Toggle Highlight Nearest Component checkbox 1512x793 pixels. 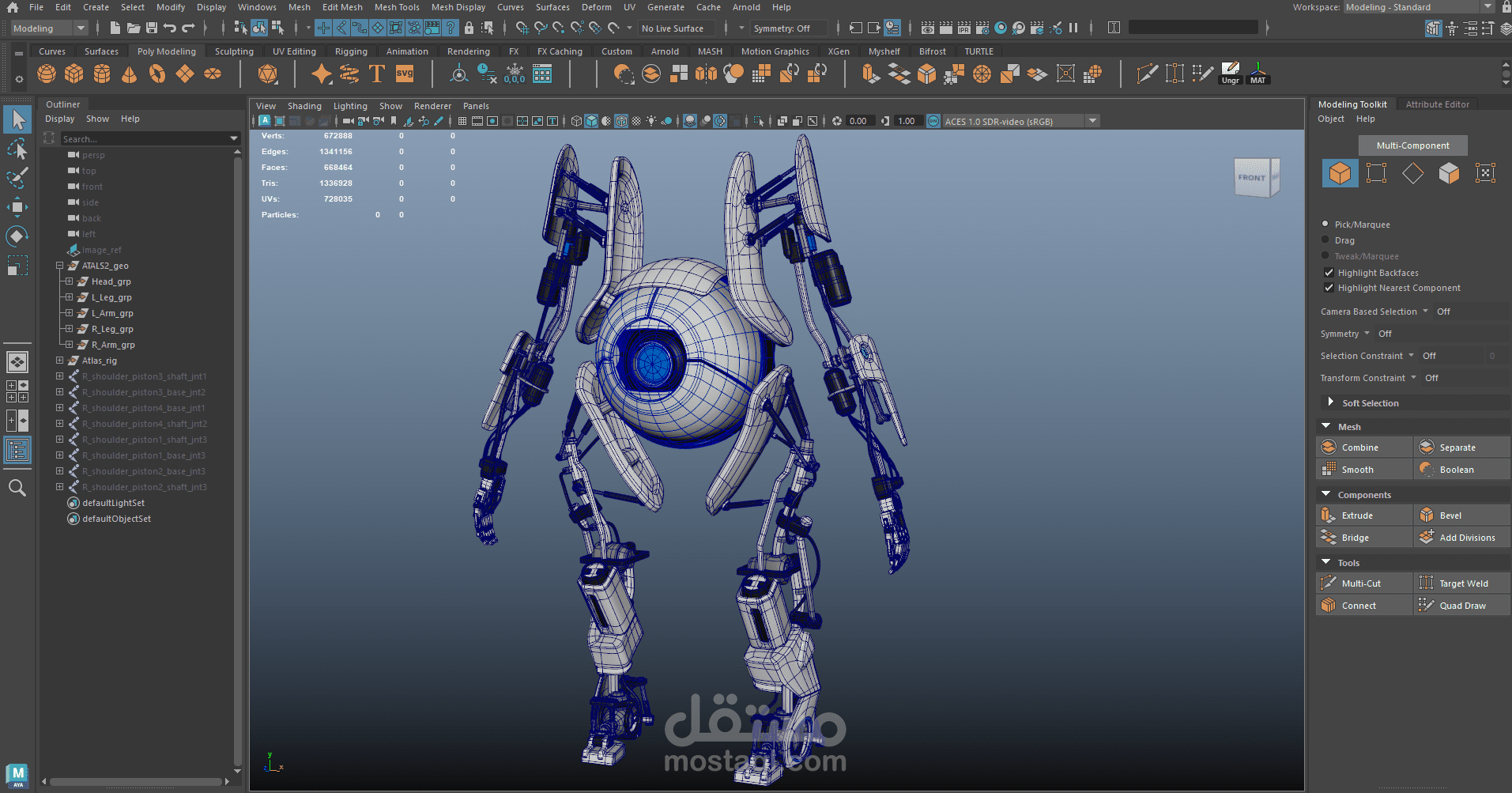[1329, 288]
